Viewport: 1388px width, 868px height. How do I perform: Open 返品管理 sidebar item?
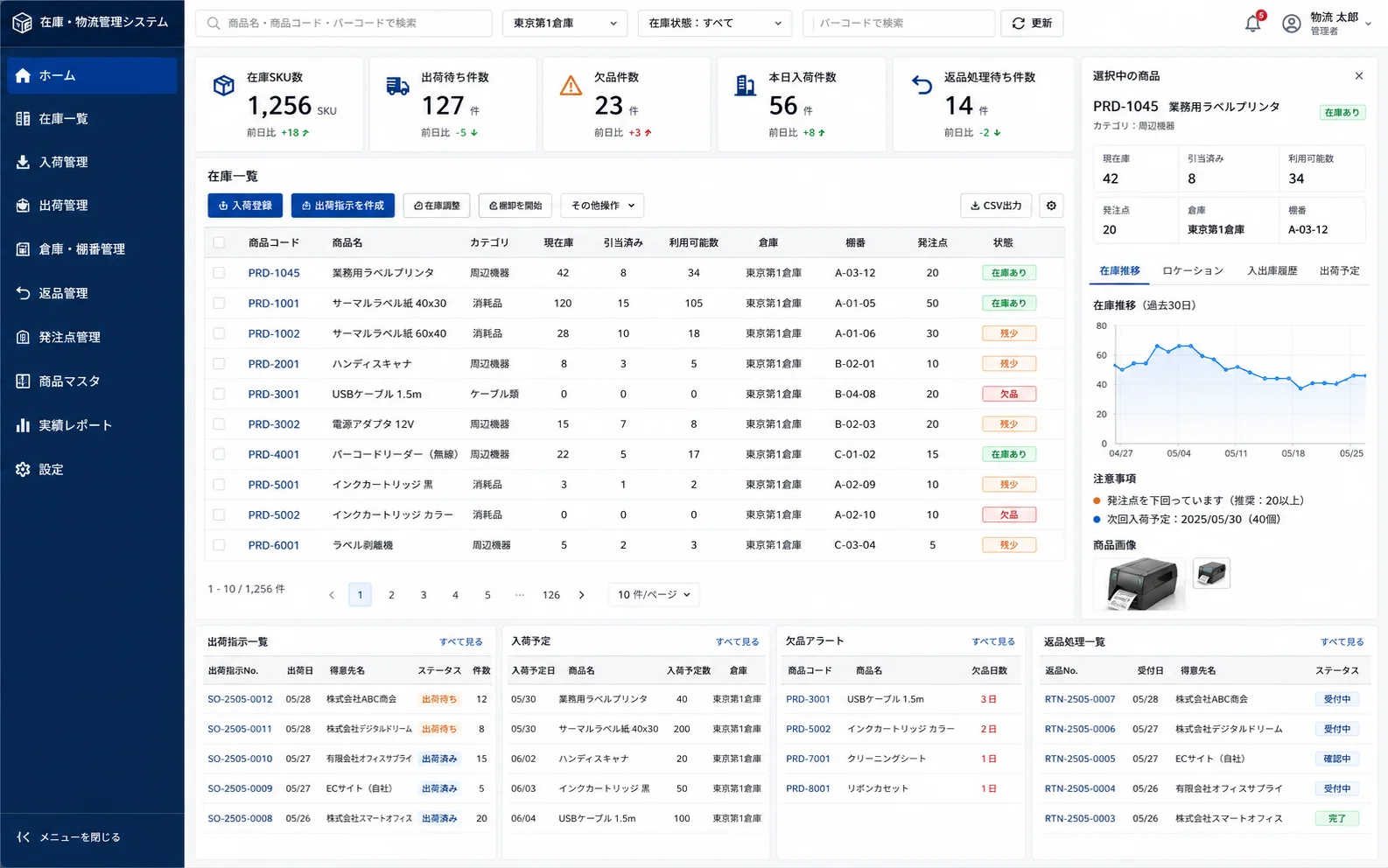[92, 293]
